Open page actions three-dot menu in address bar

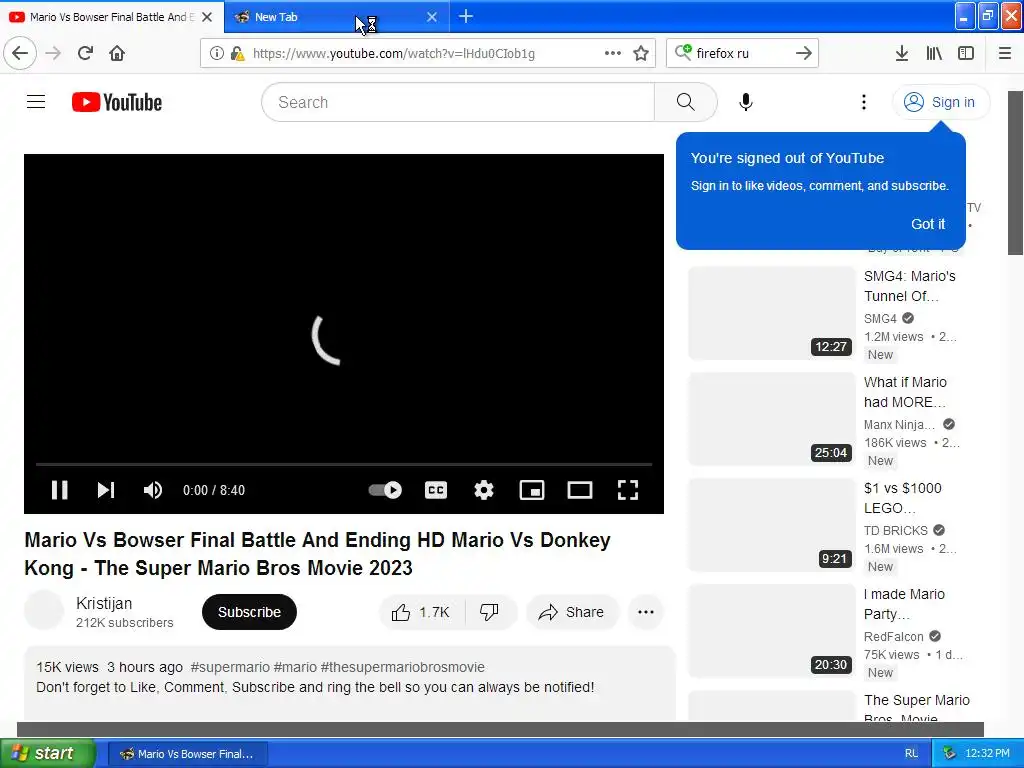[613, 53]
